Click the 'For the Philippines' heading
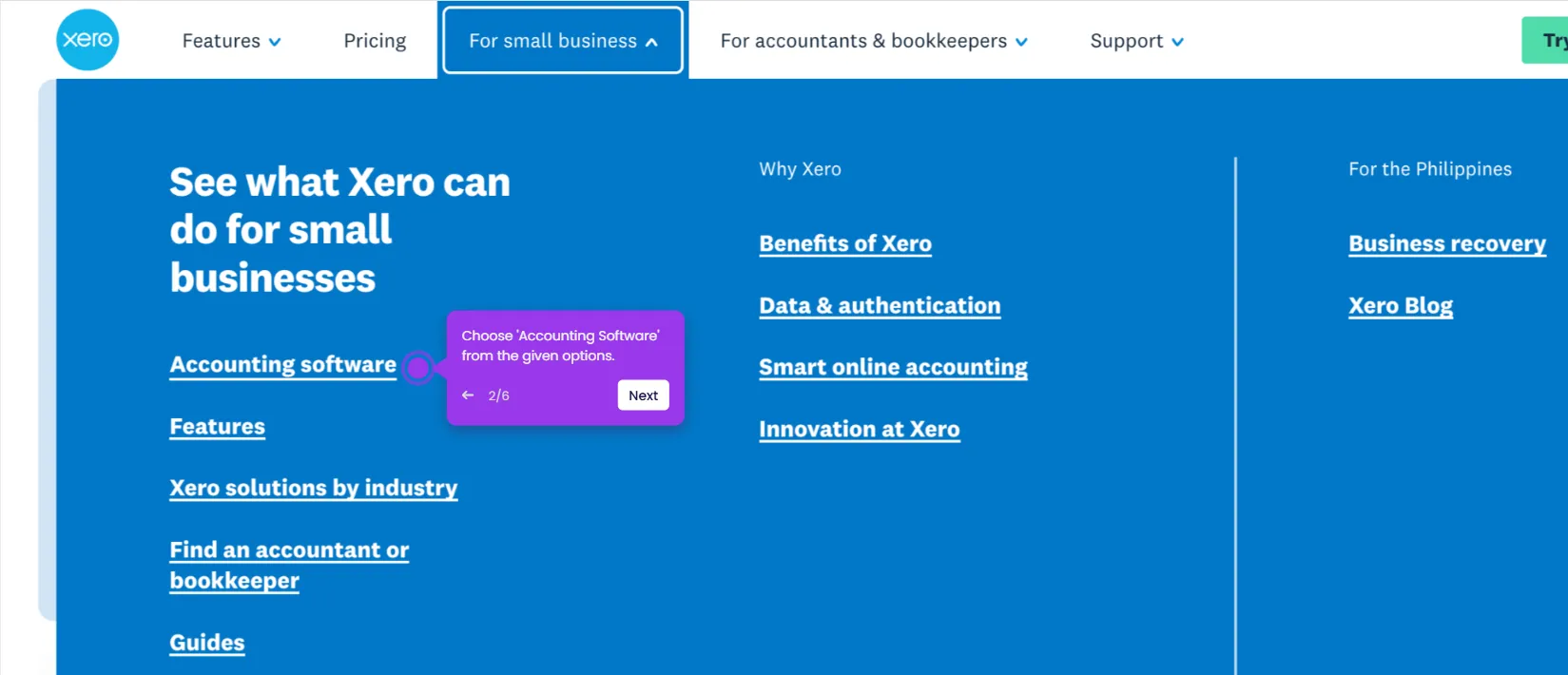The height and width of the screenshot is (675, 1568). tap(1430, 169)
